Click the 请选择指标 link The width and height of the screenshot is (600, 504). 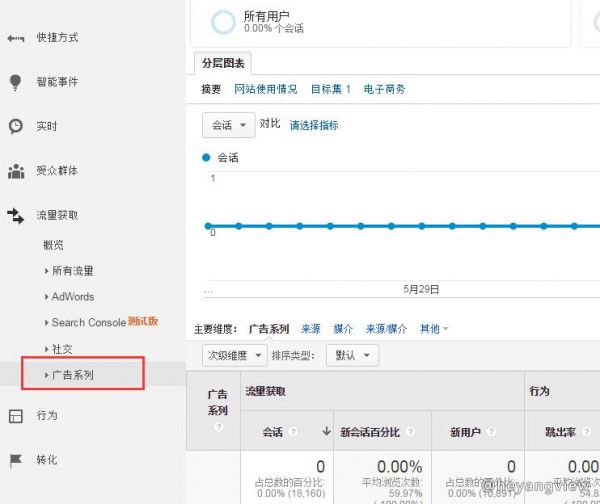tap(314, 125)
